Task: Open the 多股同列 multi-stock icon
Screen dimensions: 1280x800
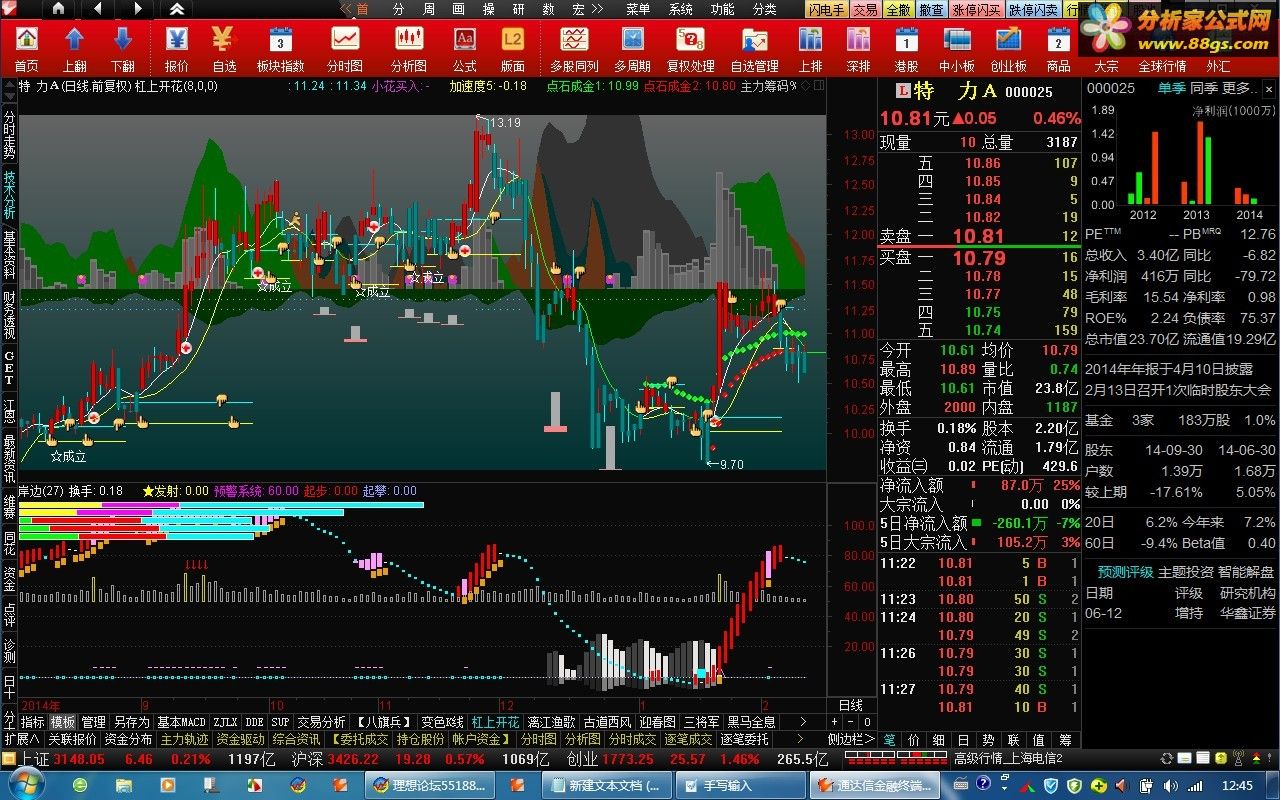Action: point(574,48)
